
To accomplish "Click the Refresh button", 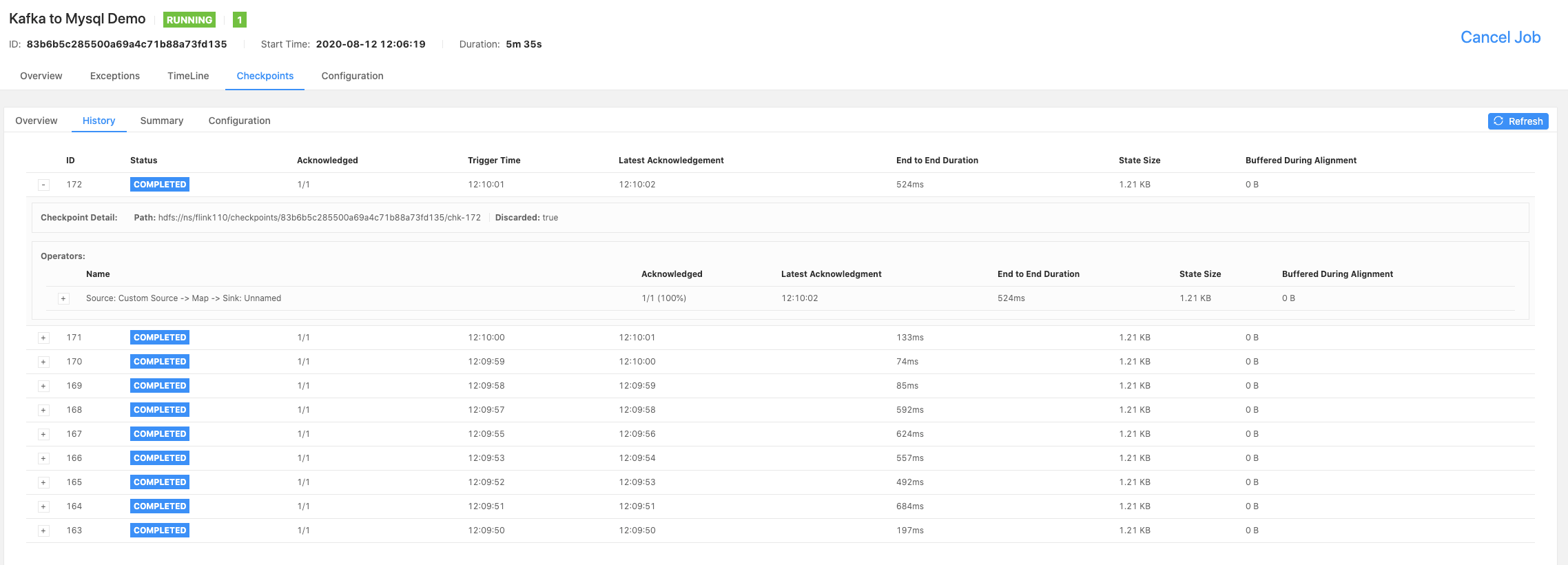I will point(1518,121).
